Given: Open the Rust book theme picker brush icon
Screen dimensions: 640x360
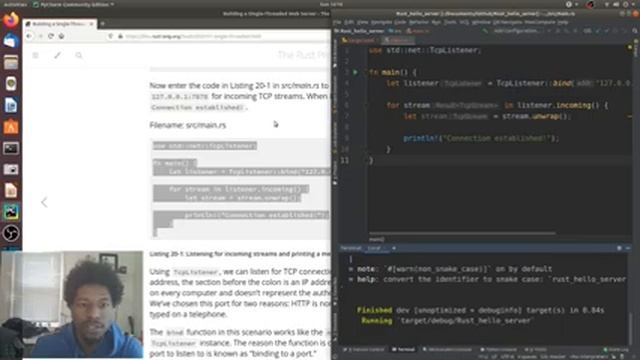Looking at the screenshot, I should [x=57, y=55].
